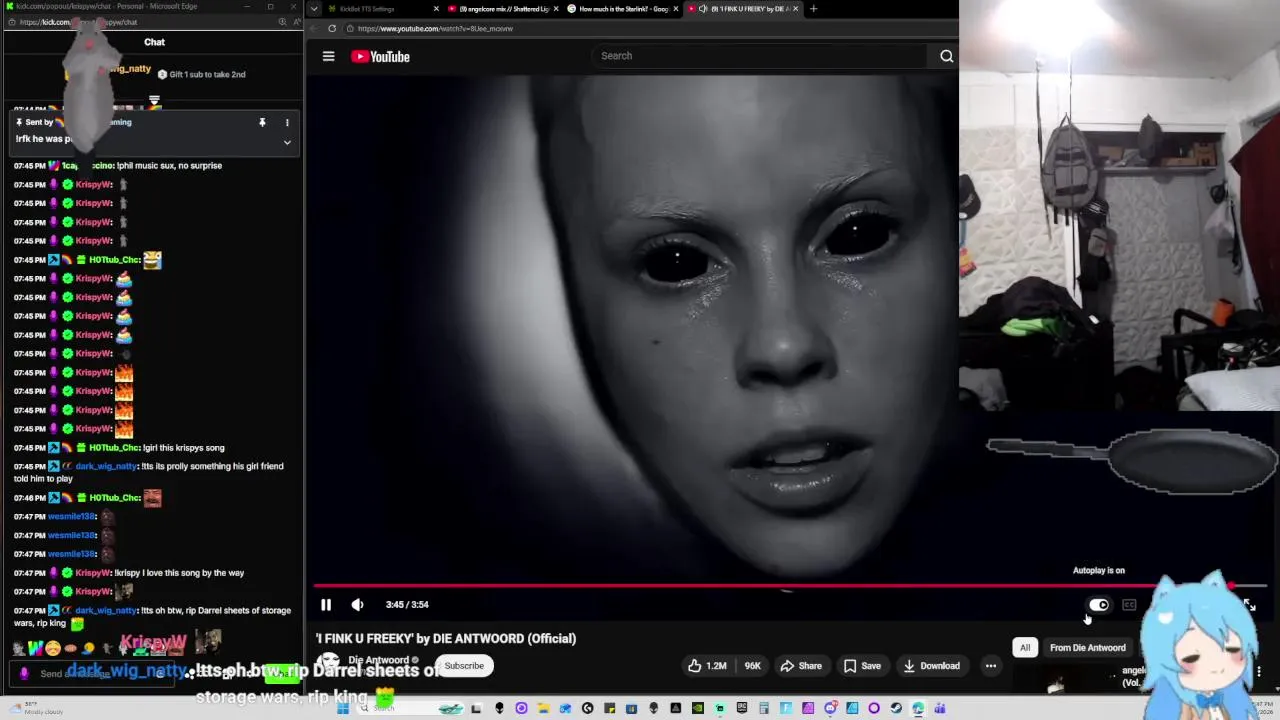The width and height of the screenshot is (1280, 720).
Task: Close the KickBot TTS Settings tab
Action: coord(436,9)
